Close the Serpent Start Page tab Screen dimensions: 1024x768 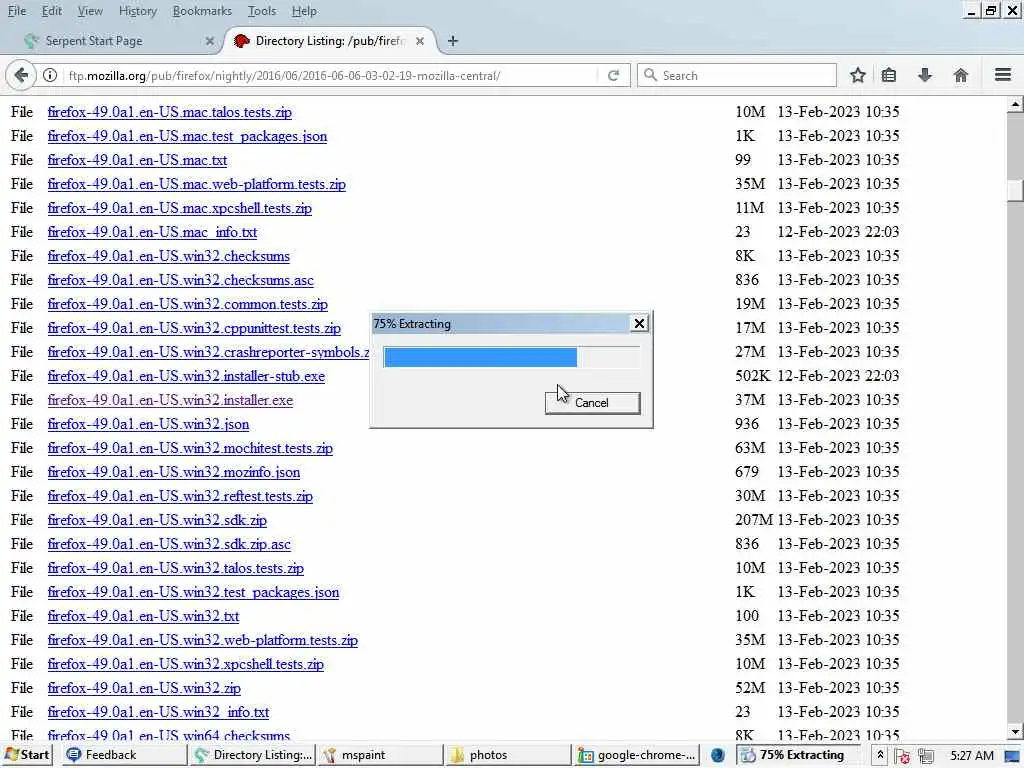(x=210, y=41)
